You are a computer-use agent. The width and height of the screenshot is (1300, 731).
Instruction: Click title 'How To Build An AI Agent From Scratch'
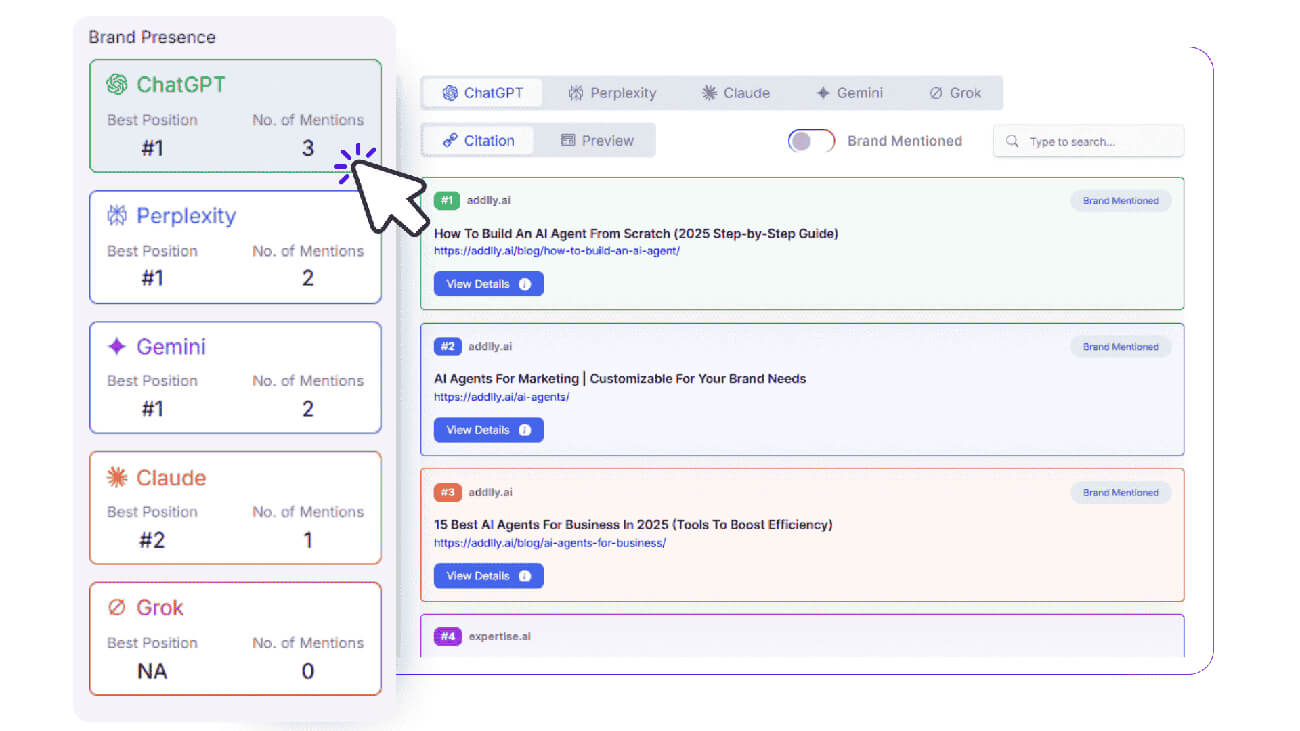coord(636,233)
